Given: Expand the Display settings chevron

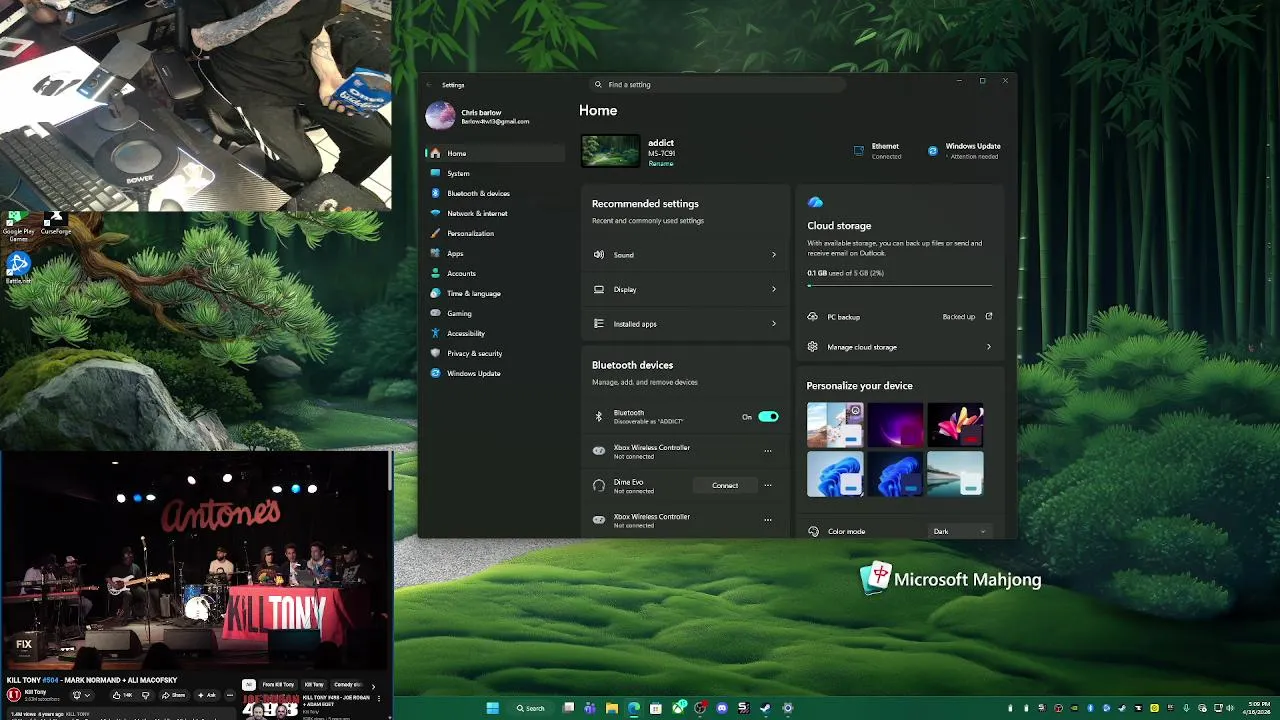Looking at the screenshot, I should 773,289.
